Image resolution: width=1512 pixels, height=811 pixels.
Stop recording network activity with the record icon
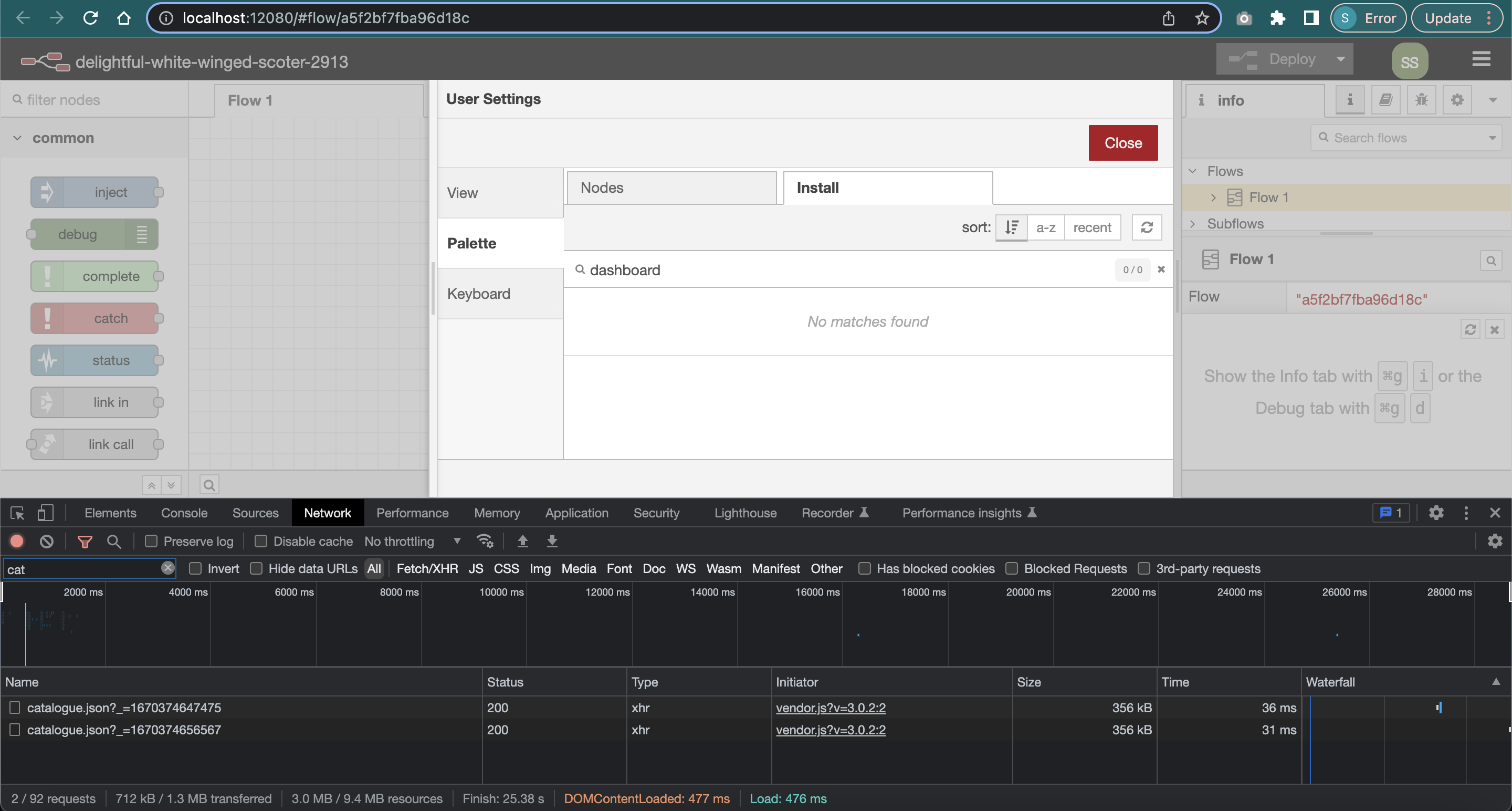tap(17, 541)
